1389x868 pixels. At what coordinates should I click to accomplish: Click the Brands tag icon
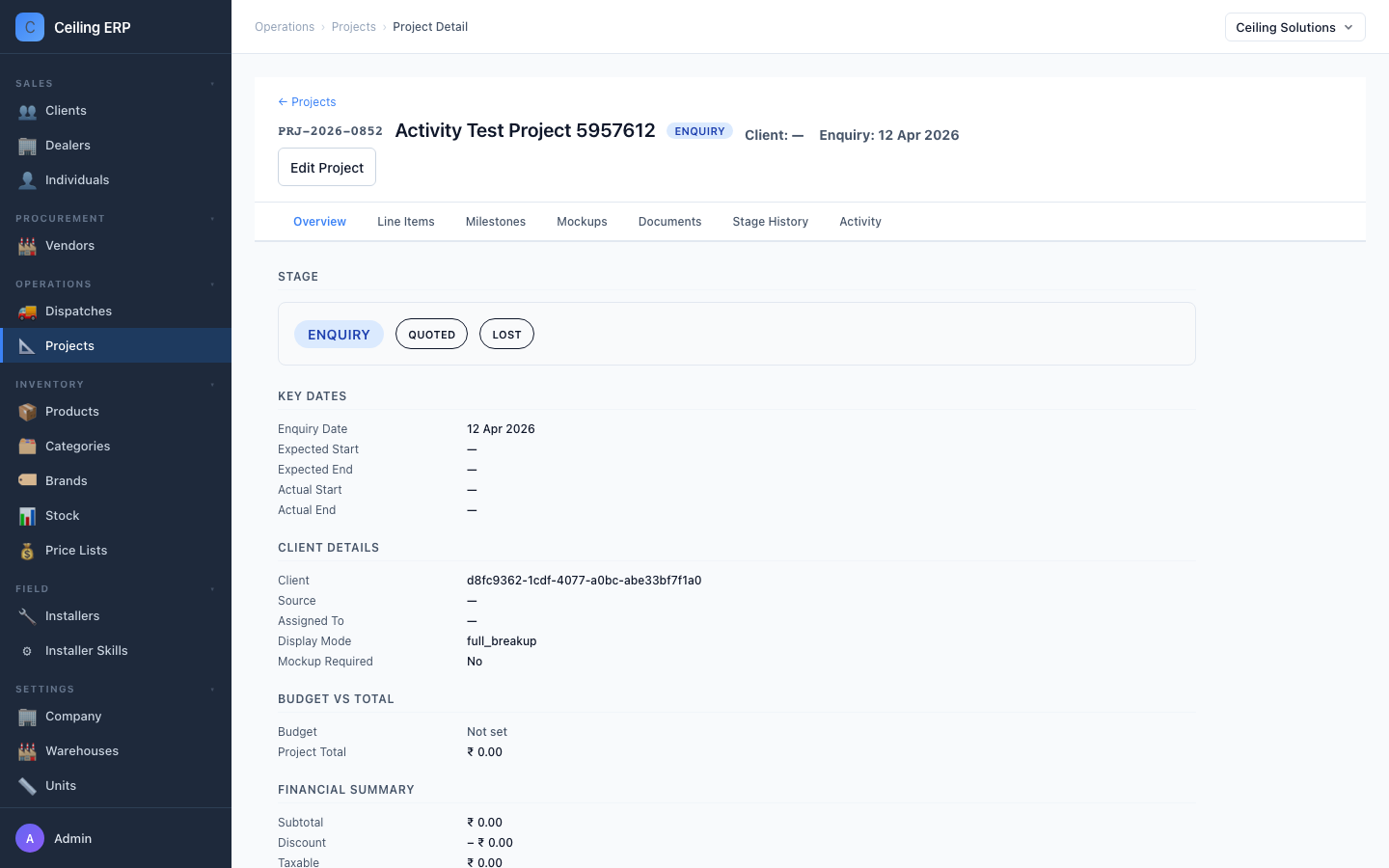click(27, 481)
